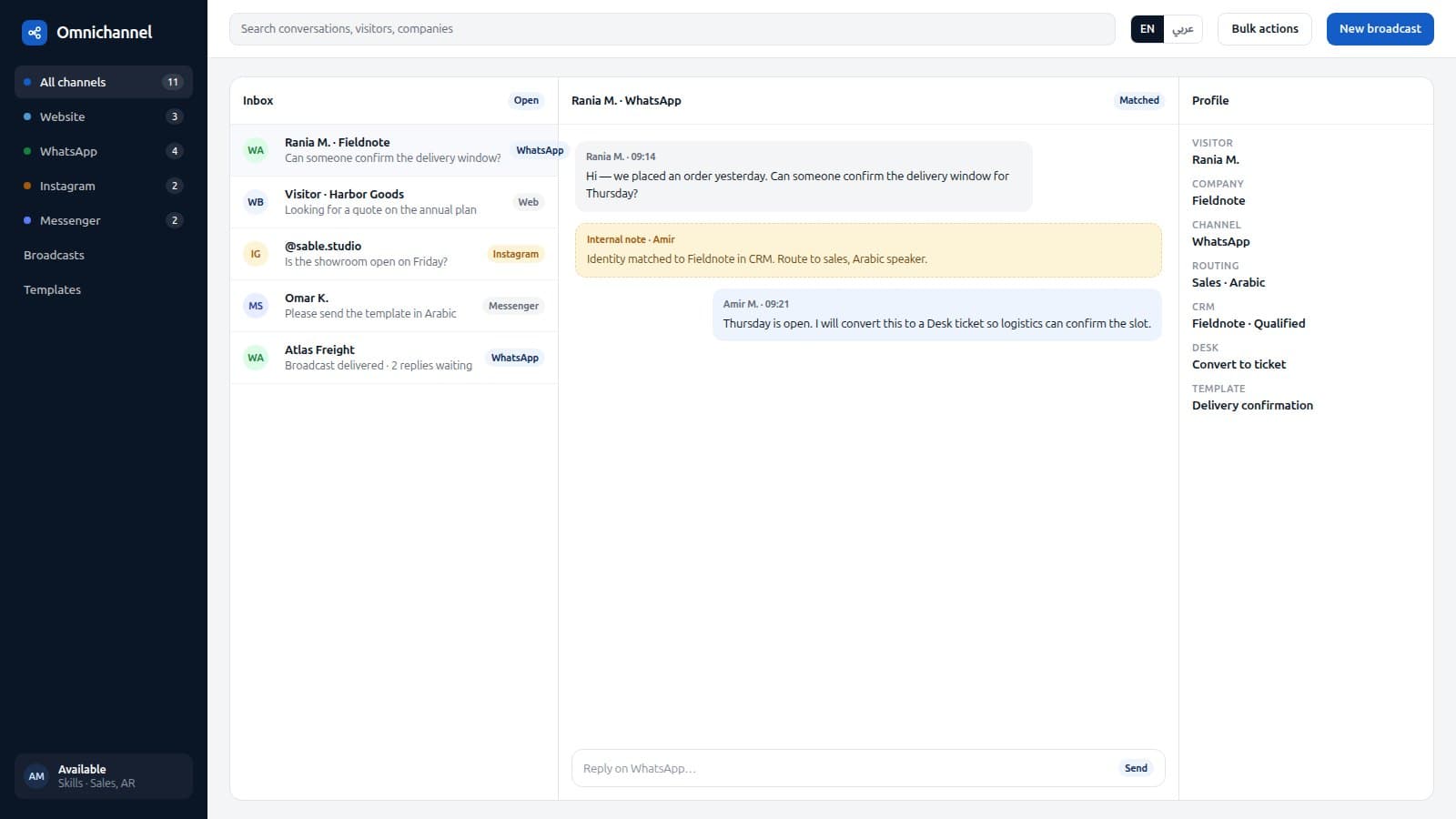Viewport: 1456px width, 819px height.
Task: Open the Available status card
Action: [x=104, y=776]
